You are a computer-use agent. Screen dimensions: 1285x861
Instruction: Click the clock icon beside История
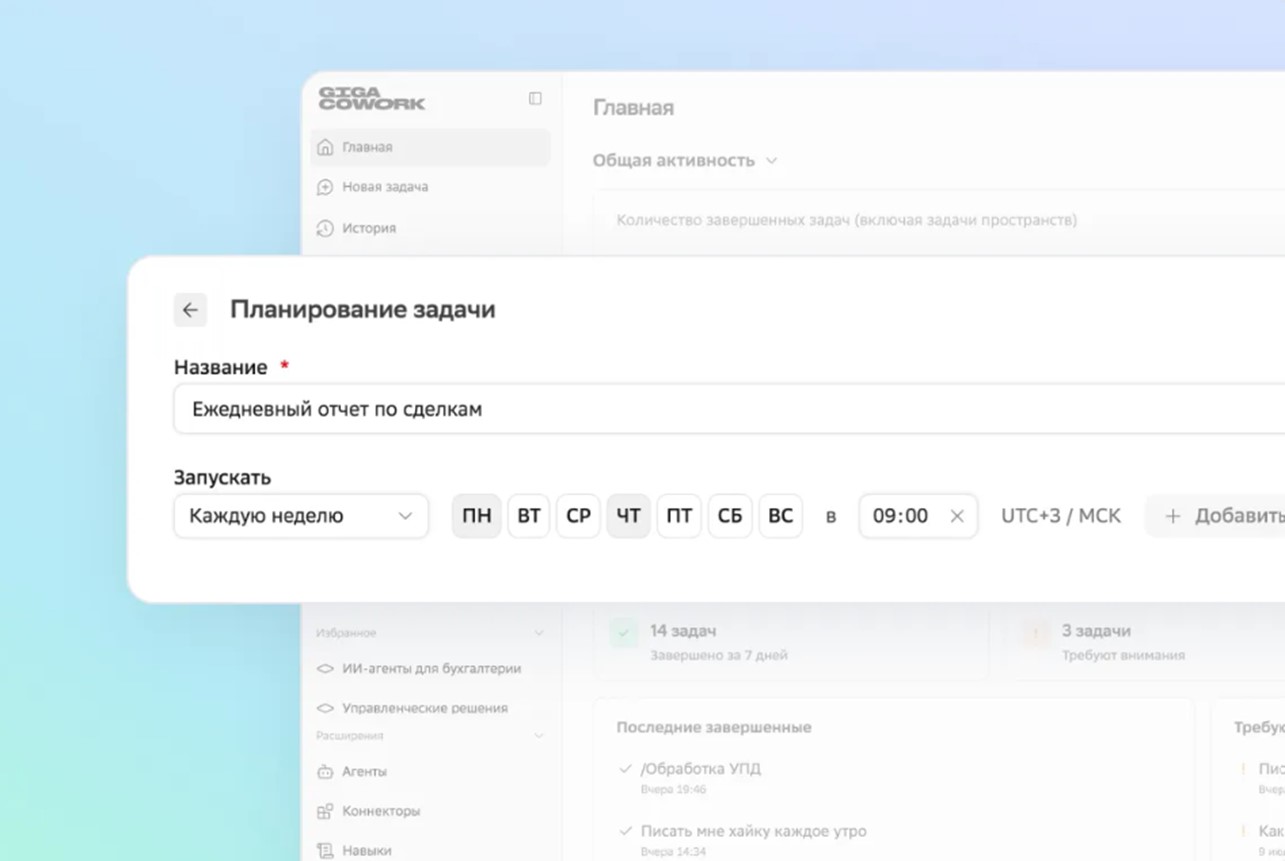[x=325, y=228]
